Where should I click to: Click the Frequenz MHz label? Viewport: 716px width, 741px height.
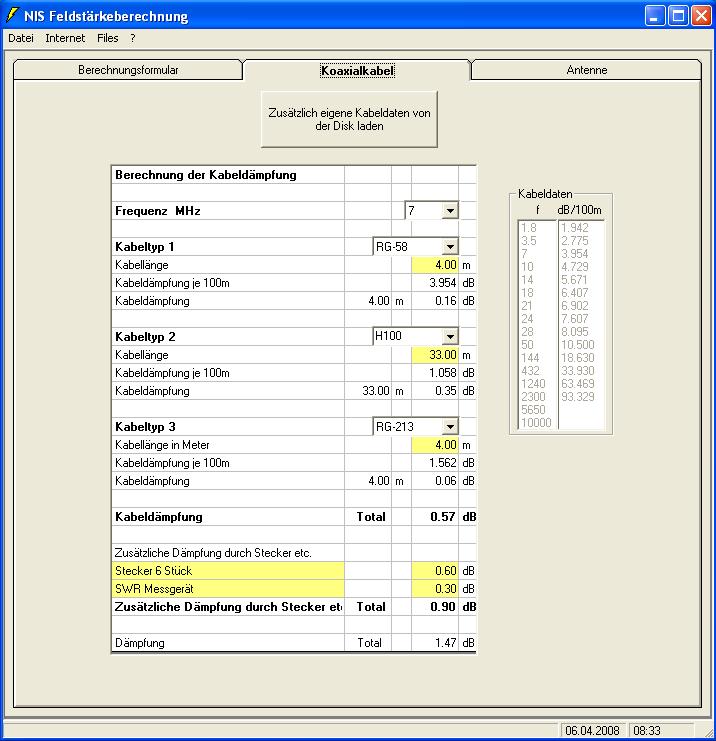click(158, 211)
